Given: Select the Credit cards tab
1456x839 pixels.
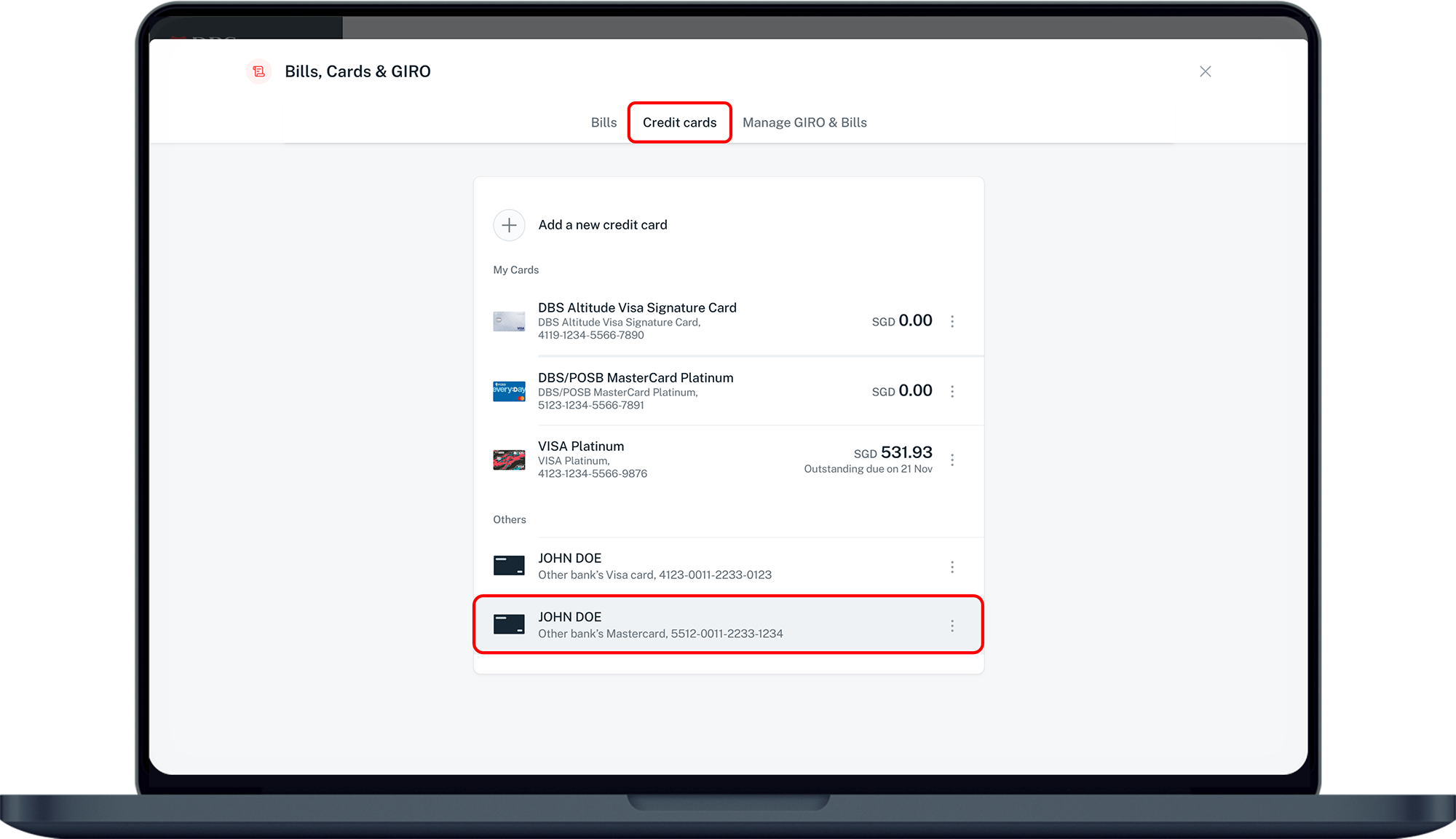Looking at the screenshot, I should (678, 122).
